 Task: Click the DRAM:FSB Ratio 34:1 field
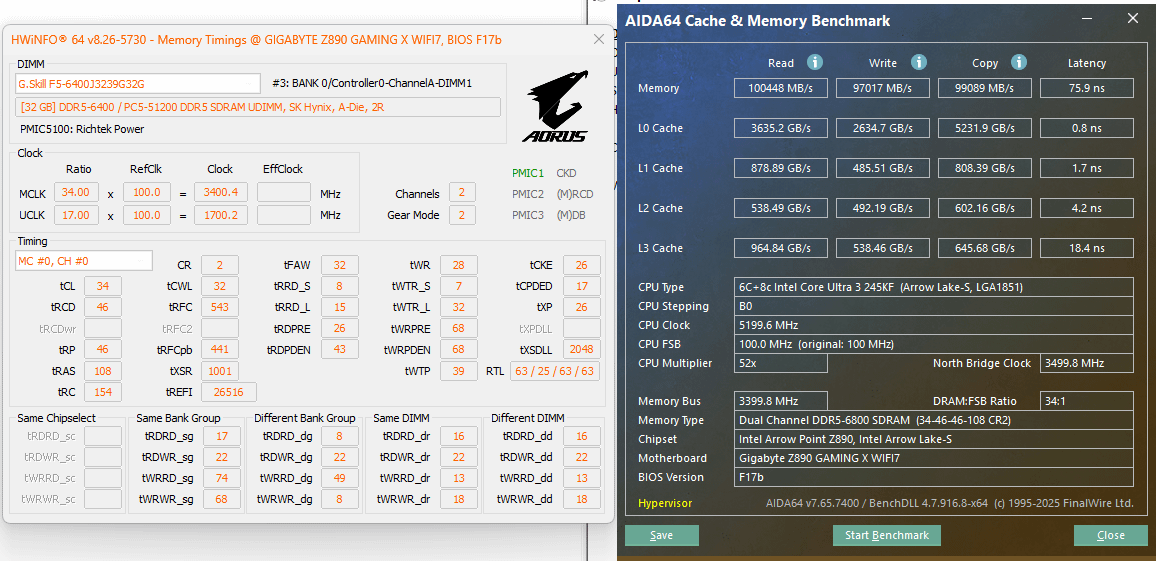[1086, 402]
